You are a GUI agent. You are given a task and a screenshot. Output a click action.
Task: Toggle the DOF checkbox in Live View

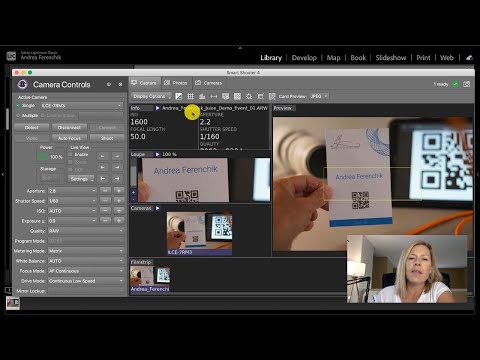pyautogui.click(x=70, y=169)
